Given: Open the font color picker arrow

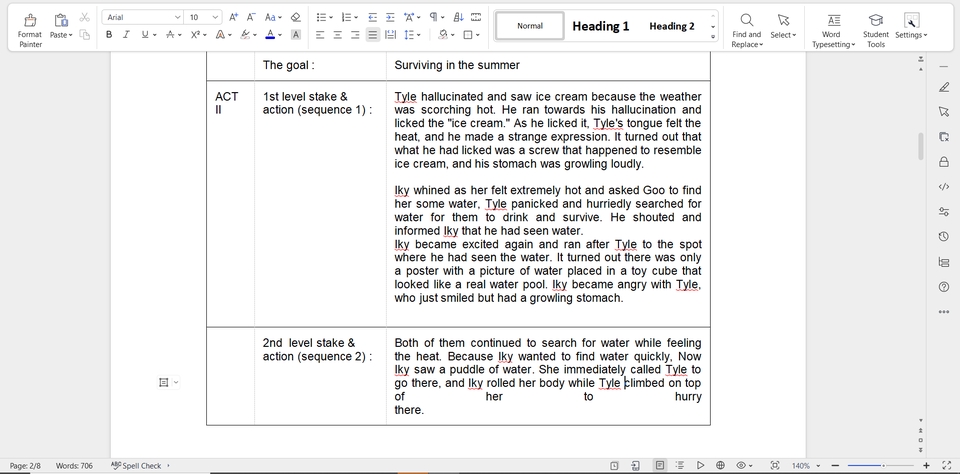Looking at the screenshot, I should click(x=280, y=35).
